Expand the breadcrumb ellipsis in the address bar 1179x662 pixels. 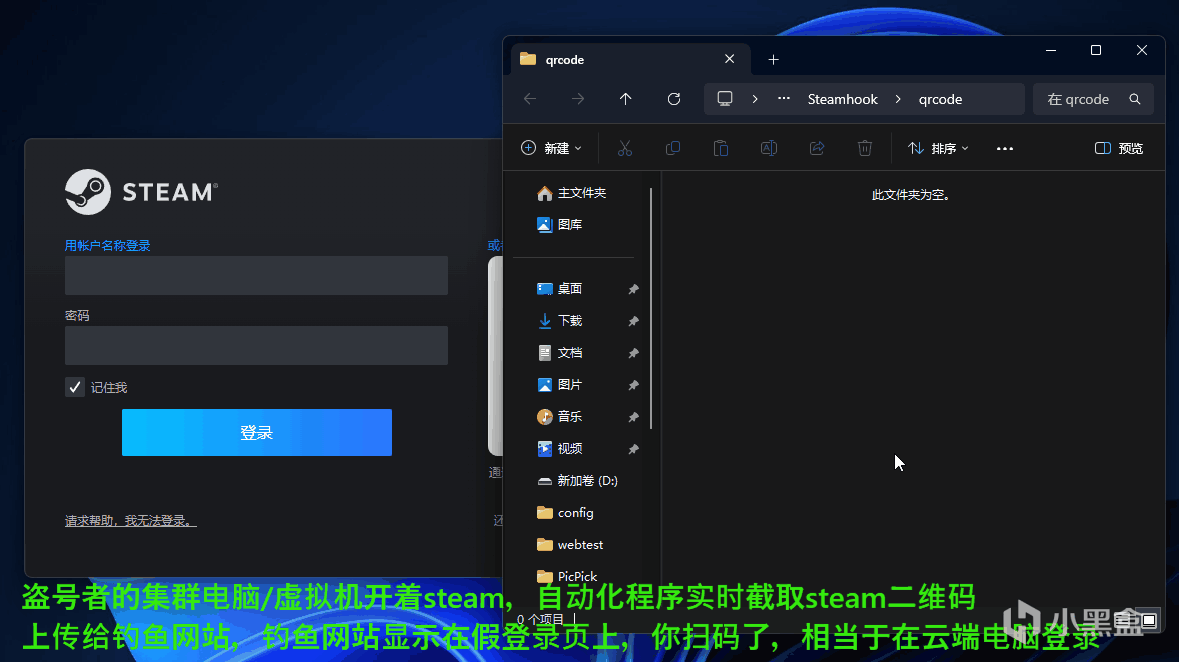point(784,99)
